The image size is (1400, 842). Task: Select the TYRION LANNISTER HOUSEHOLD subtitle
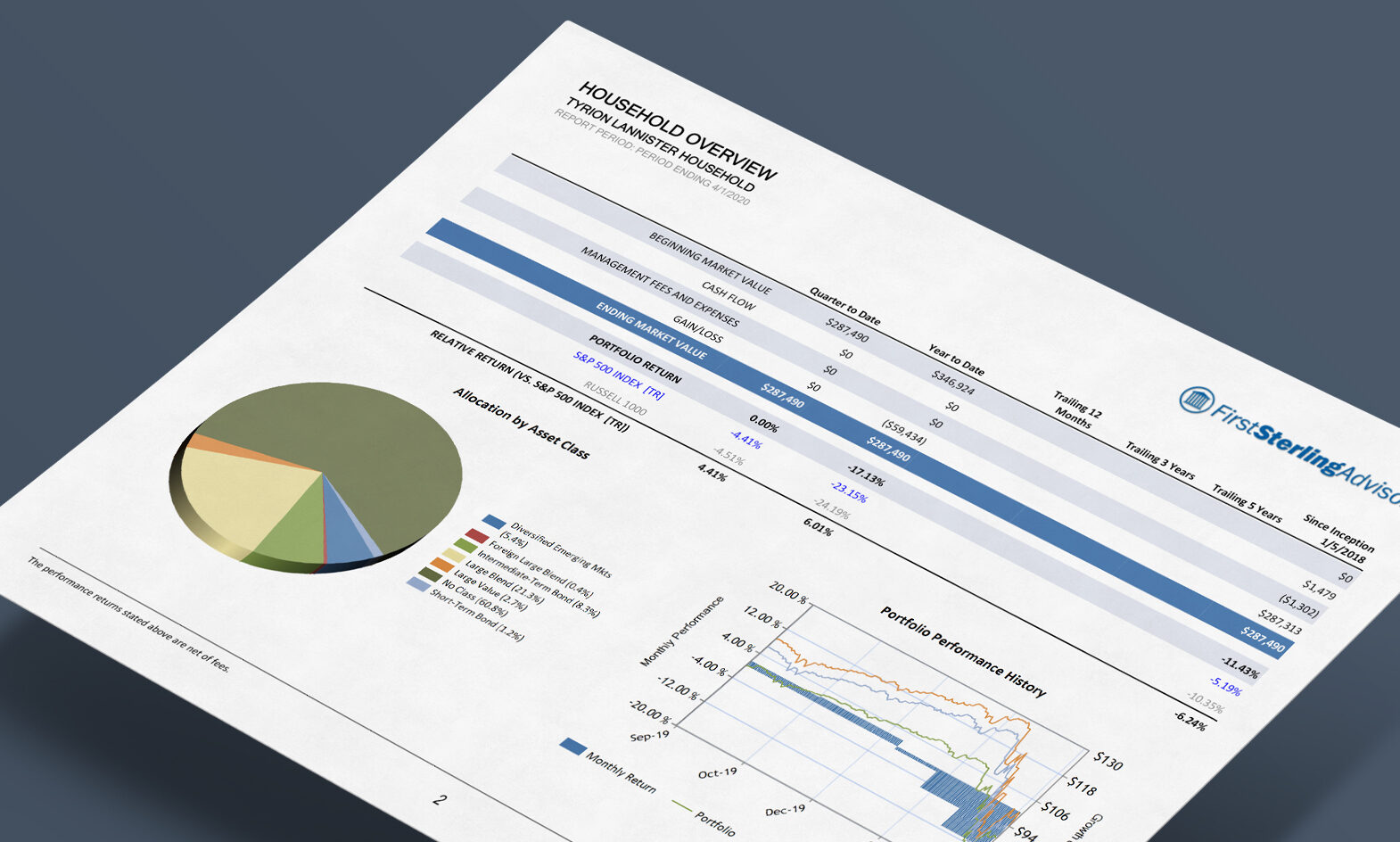[x=660, y=144]
